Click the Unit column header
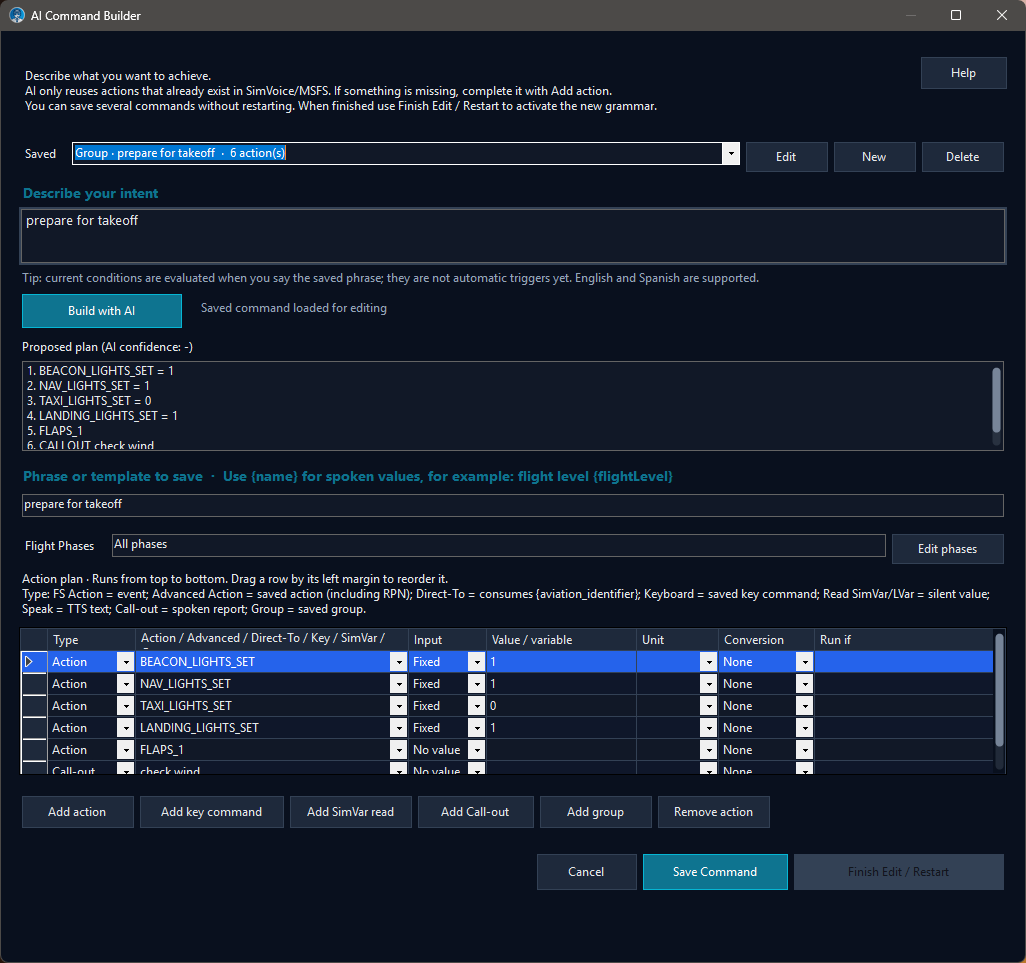This screenshot has width=1026, height=963. [677, 640]
